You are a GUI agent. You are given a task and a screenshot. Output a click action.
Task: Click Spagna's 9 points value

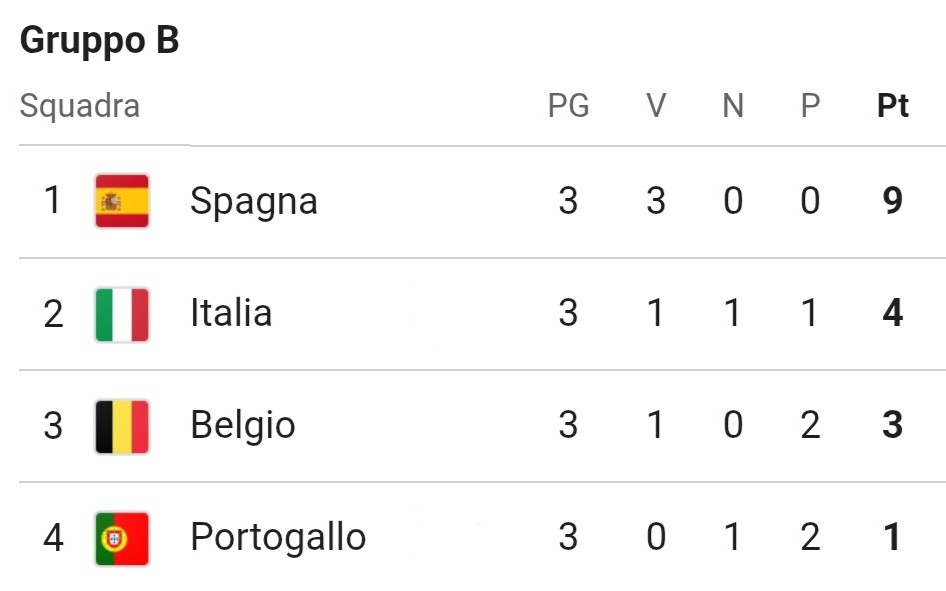(x=893, y=201)
